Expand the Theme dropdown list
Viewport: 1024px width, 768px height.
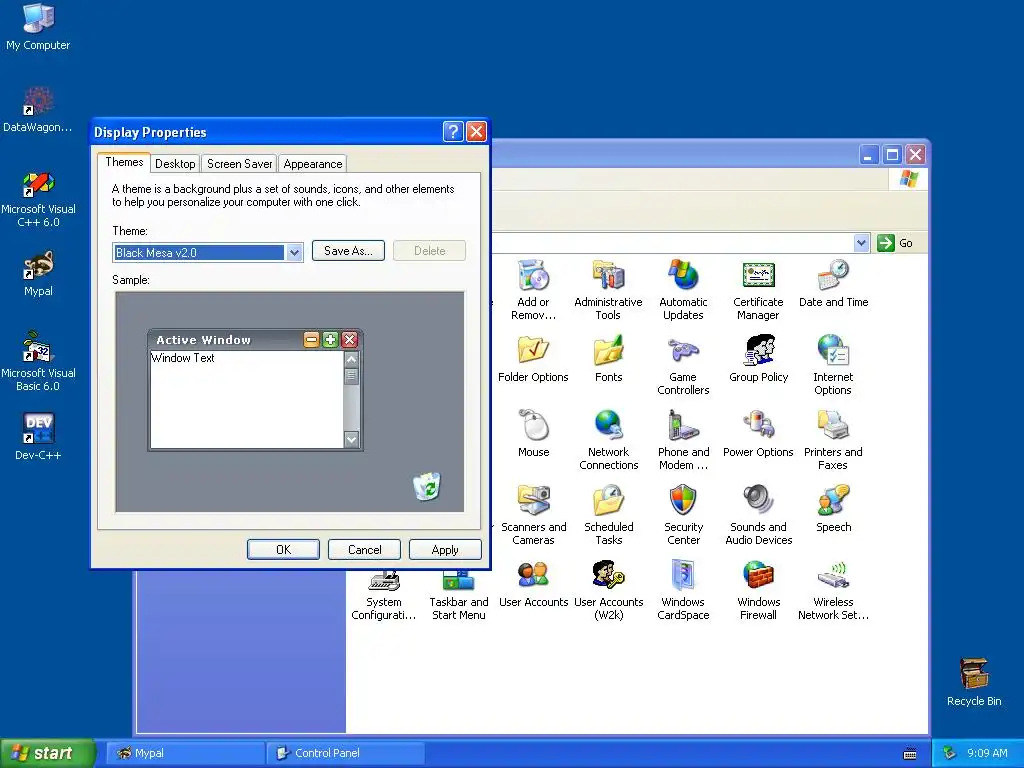click(294, 252)
